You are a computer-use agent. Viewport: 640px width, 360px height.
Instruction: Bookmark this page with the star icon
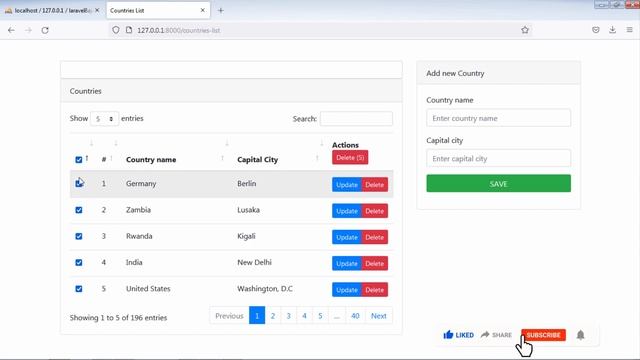[x=525, y=30]
